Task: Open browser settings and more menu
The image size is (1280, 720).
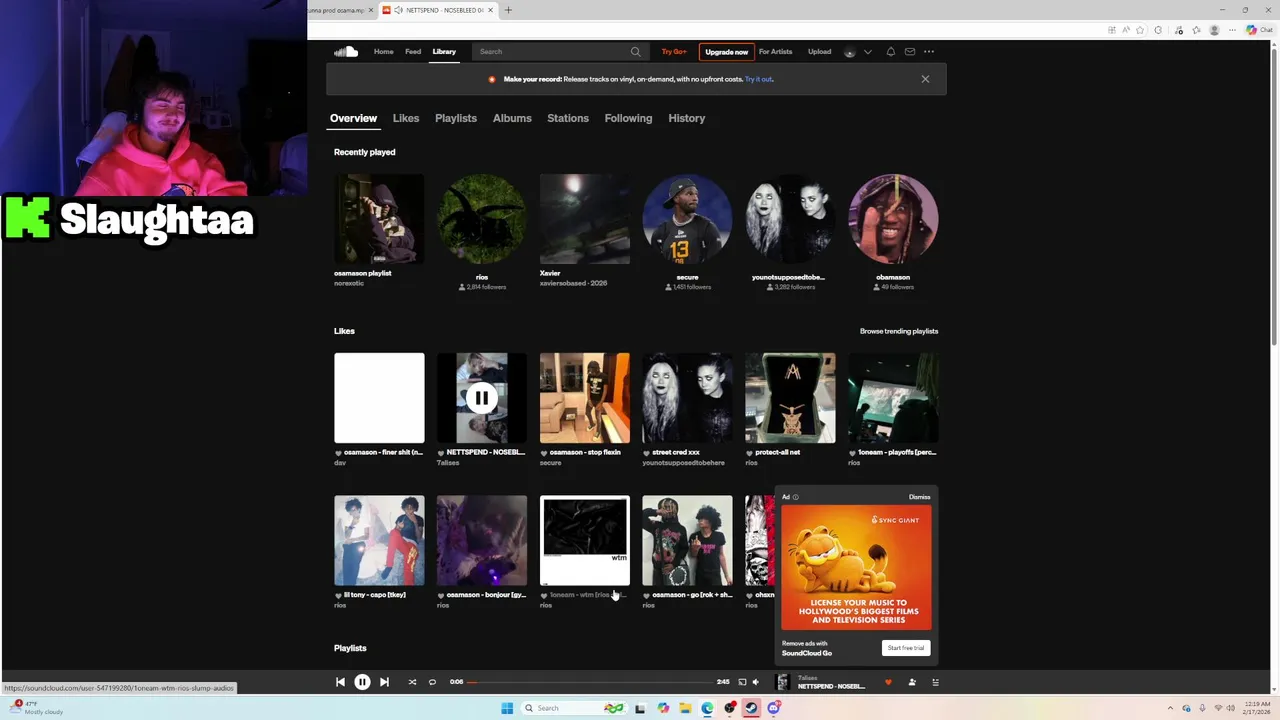Action: (x=1233, y=30)
